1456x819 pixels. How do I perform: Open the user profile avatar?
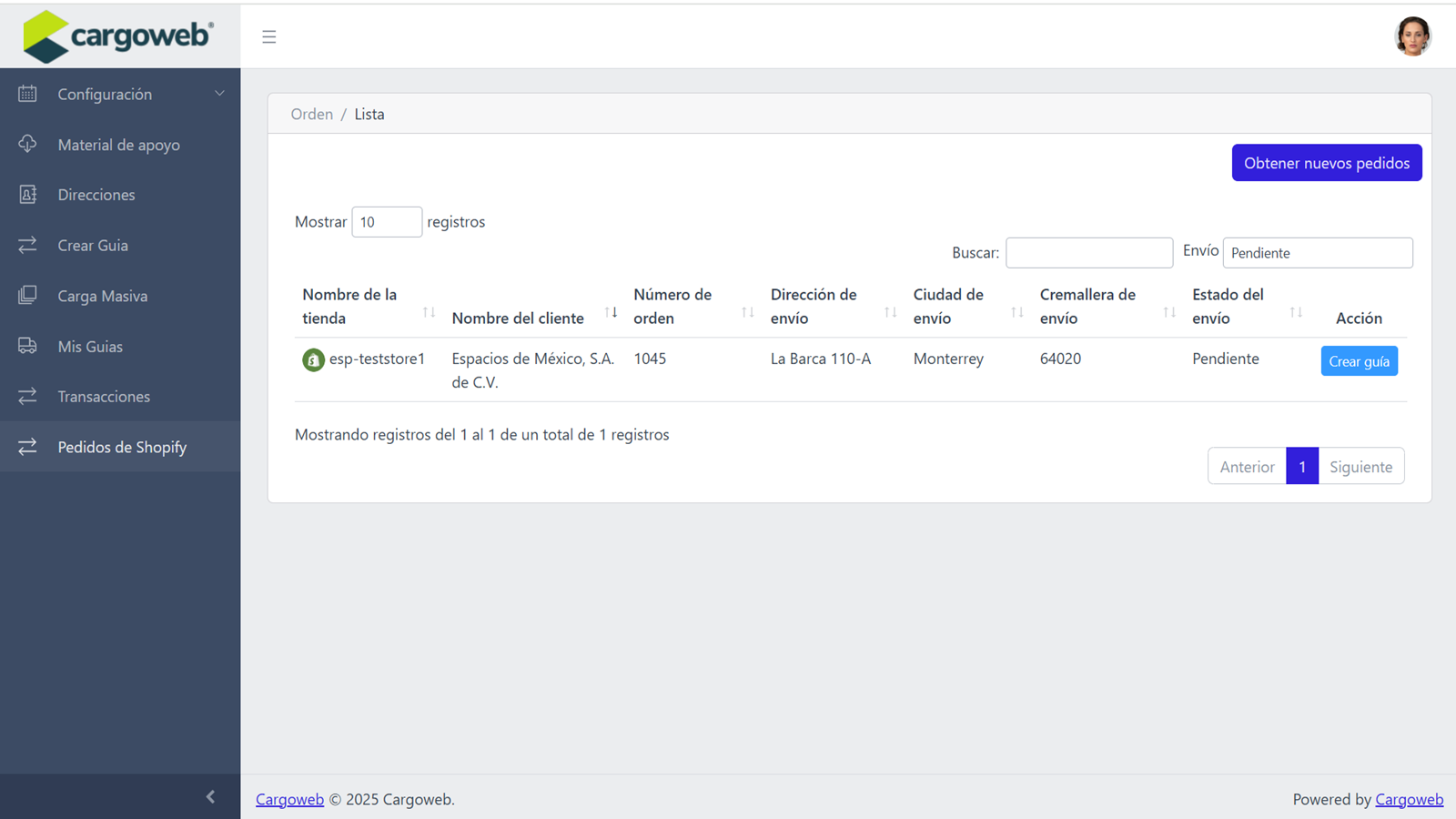tap(1412, 36)
